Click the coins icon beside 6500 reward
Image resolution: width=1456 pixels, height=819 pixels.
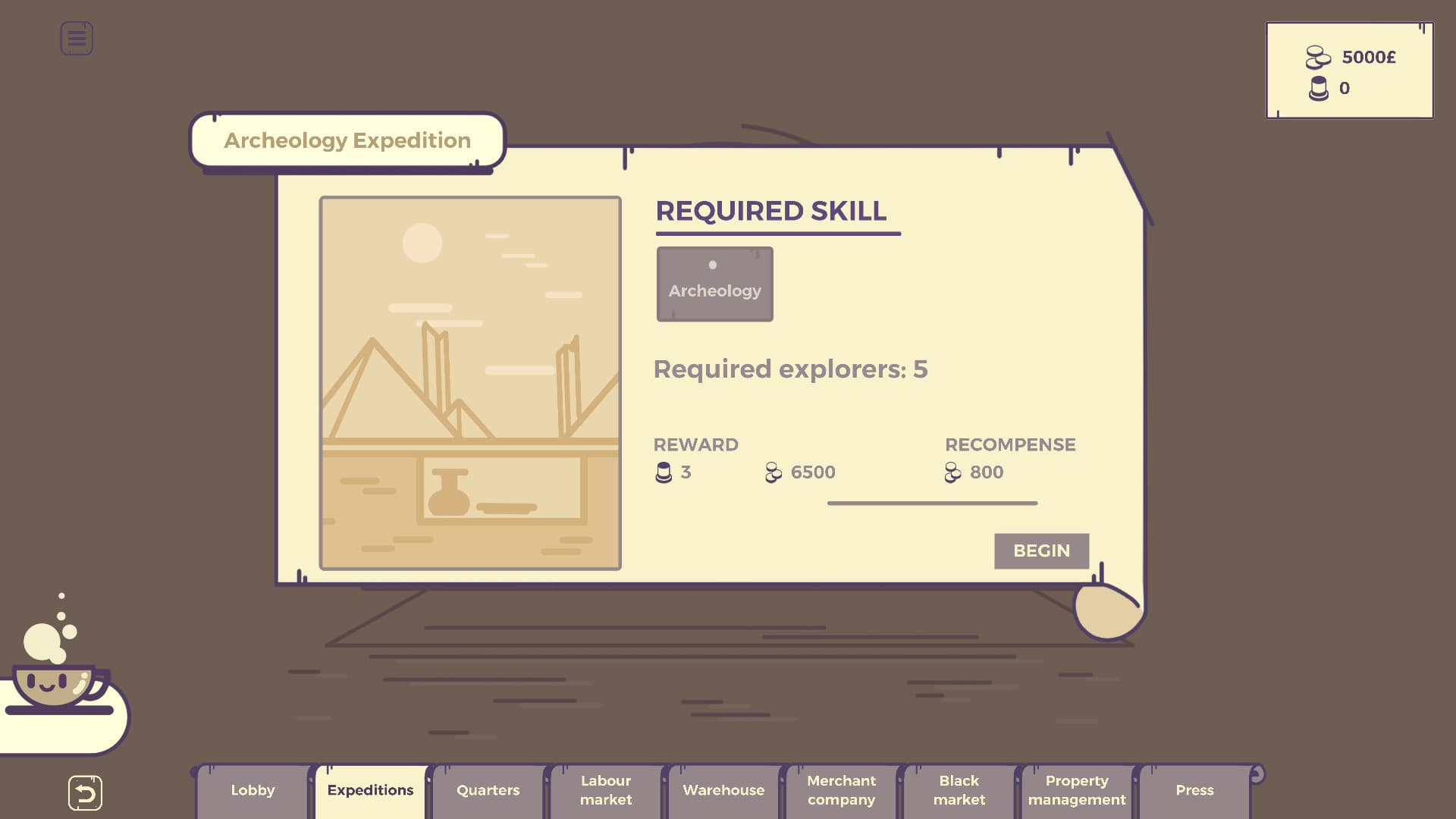pyautogui.click(x=773, y=471)
